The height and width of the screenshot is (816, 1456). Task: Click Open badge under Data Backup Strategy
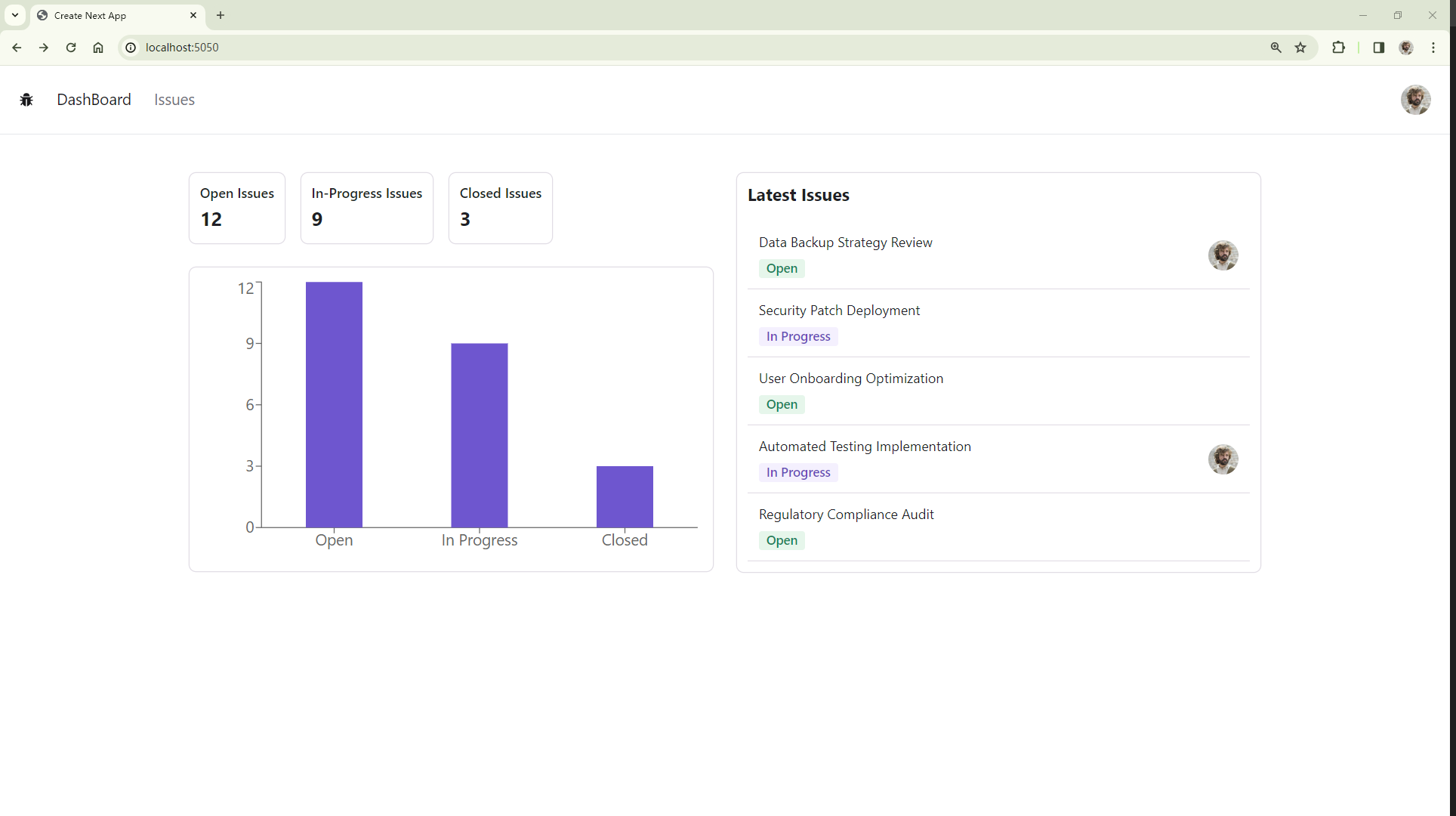(782, 268)
